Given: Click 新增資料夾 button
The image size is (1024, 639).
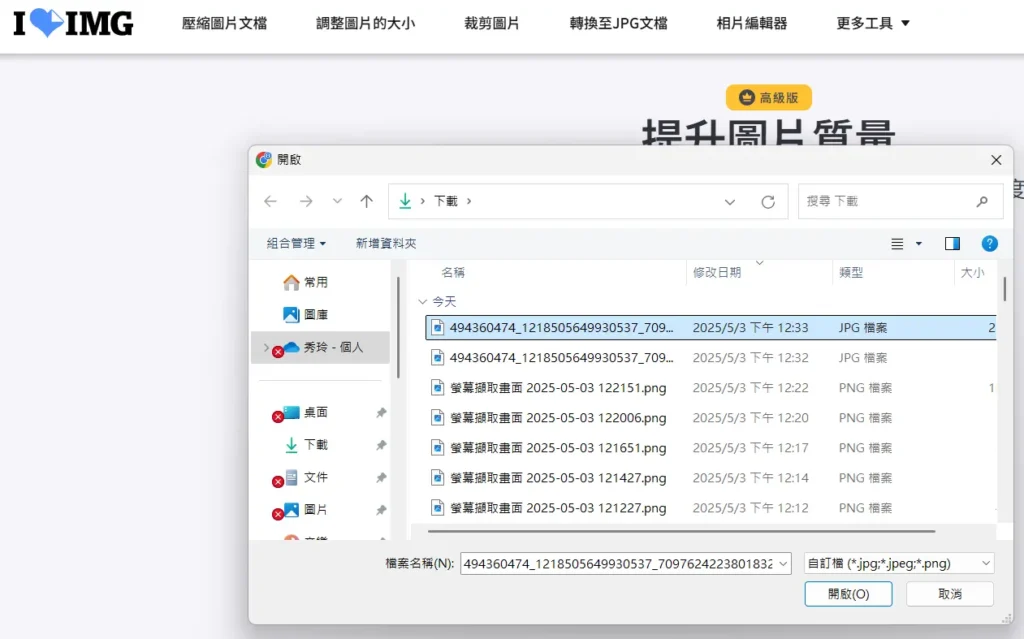Looking at the screenshot, I should tap(386, 243).
